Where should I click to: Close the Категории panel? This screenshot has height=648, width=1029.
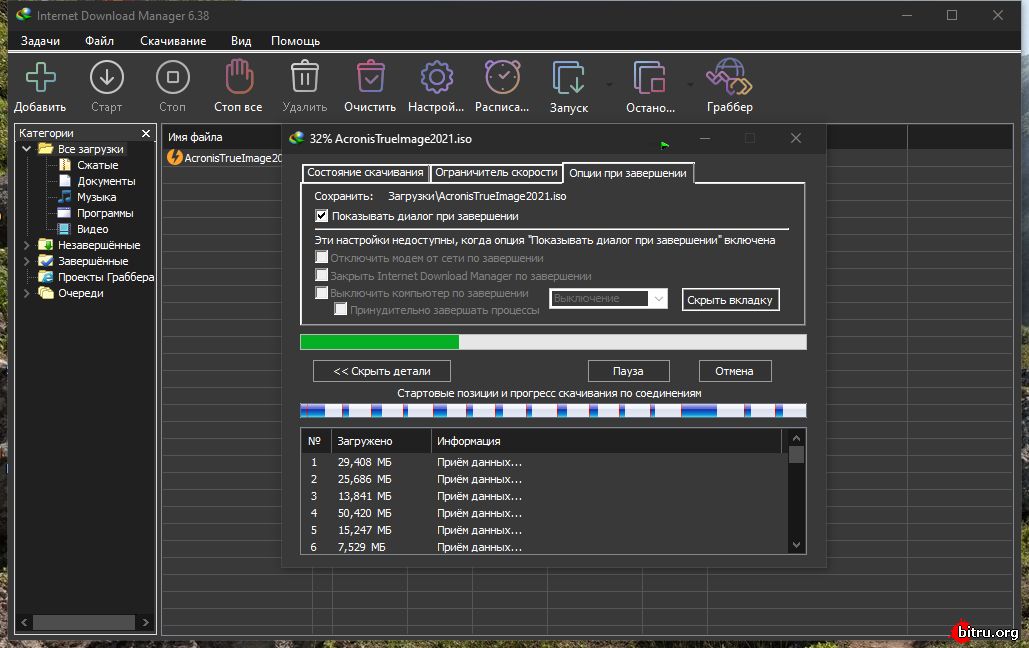click(x=146, y=133)
